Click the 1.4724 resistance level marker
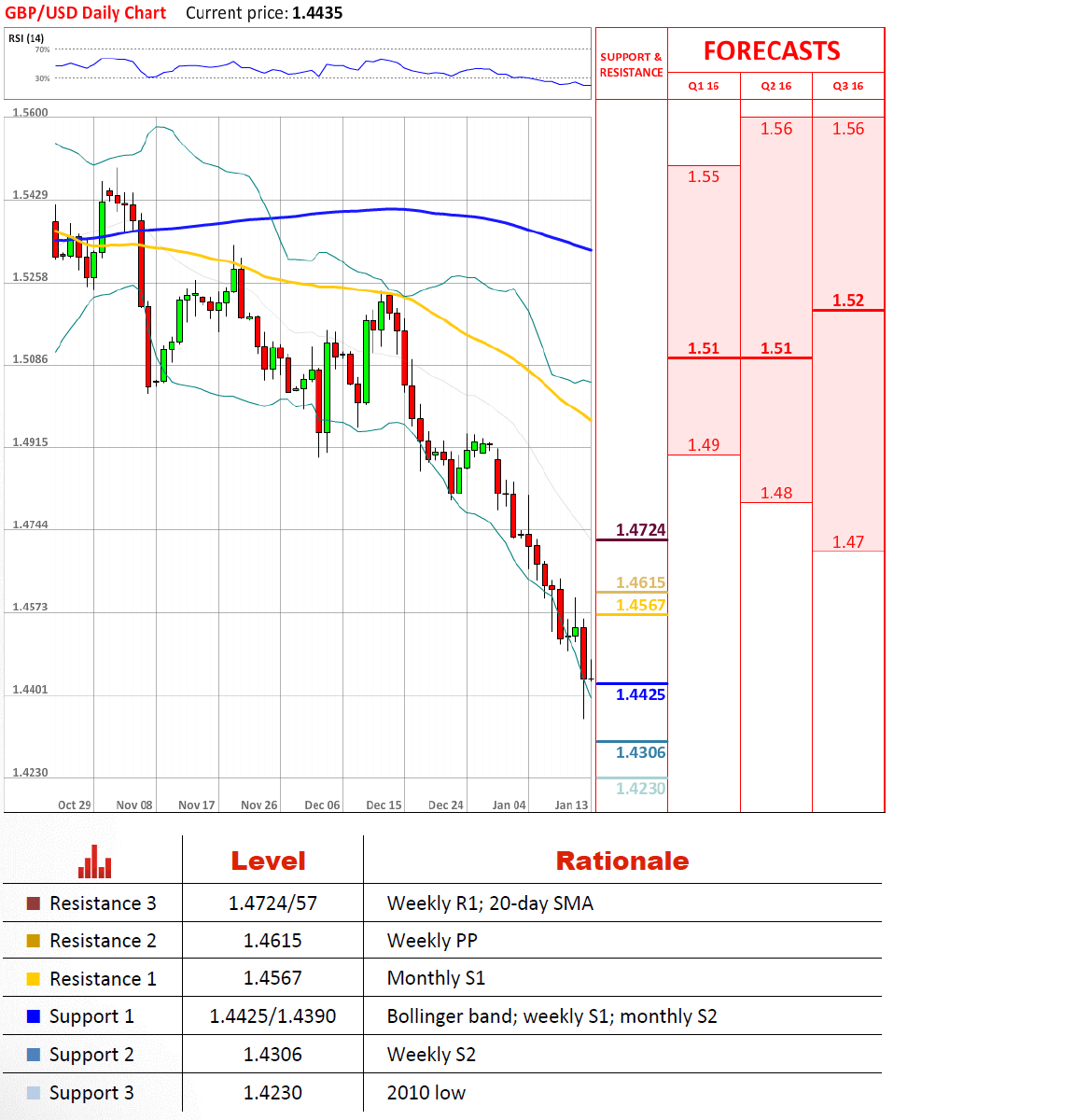 (x=641, y=530)
